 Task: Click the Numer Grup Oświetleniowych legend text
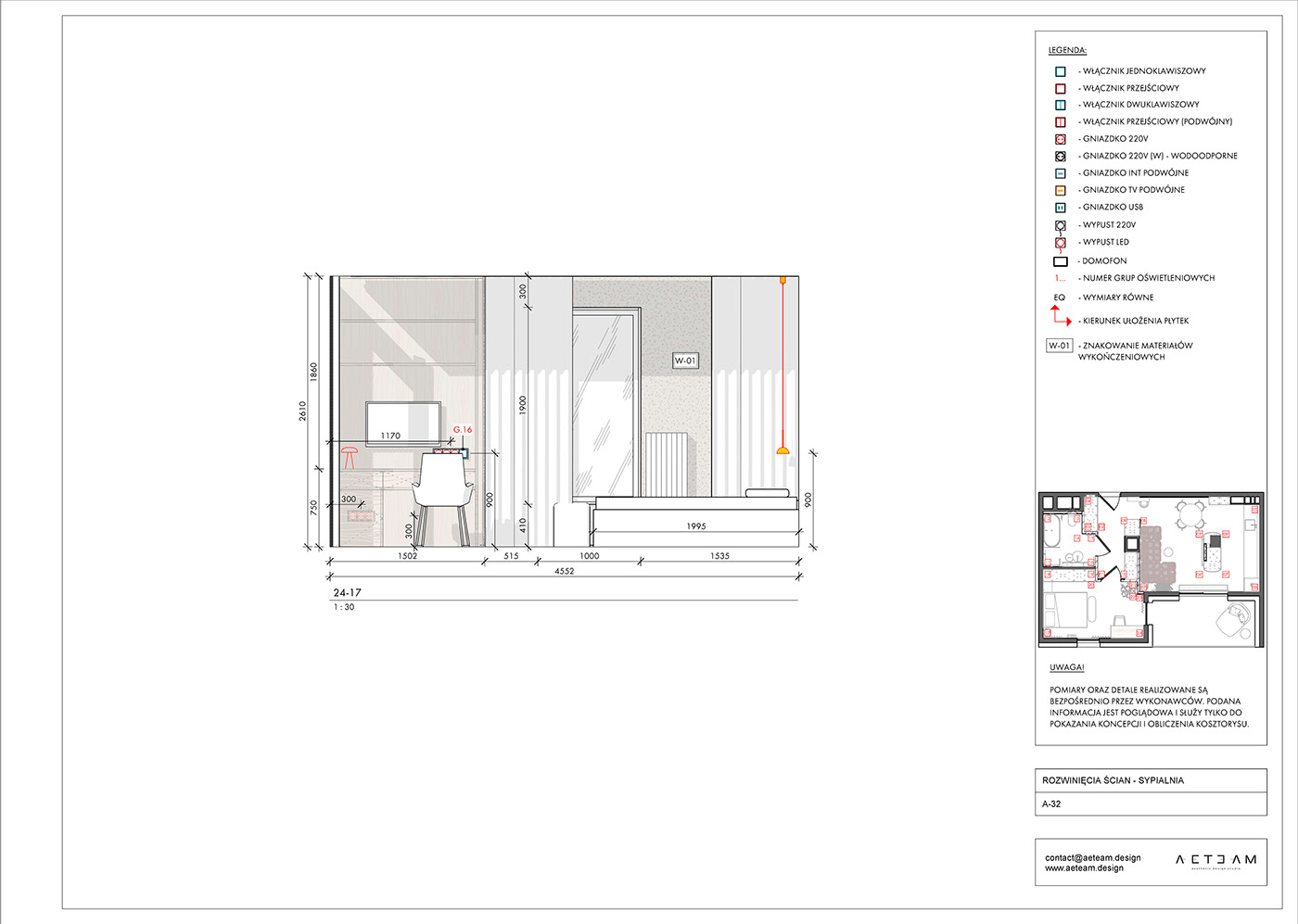coord(1149,278)
